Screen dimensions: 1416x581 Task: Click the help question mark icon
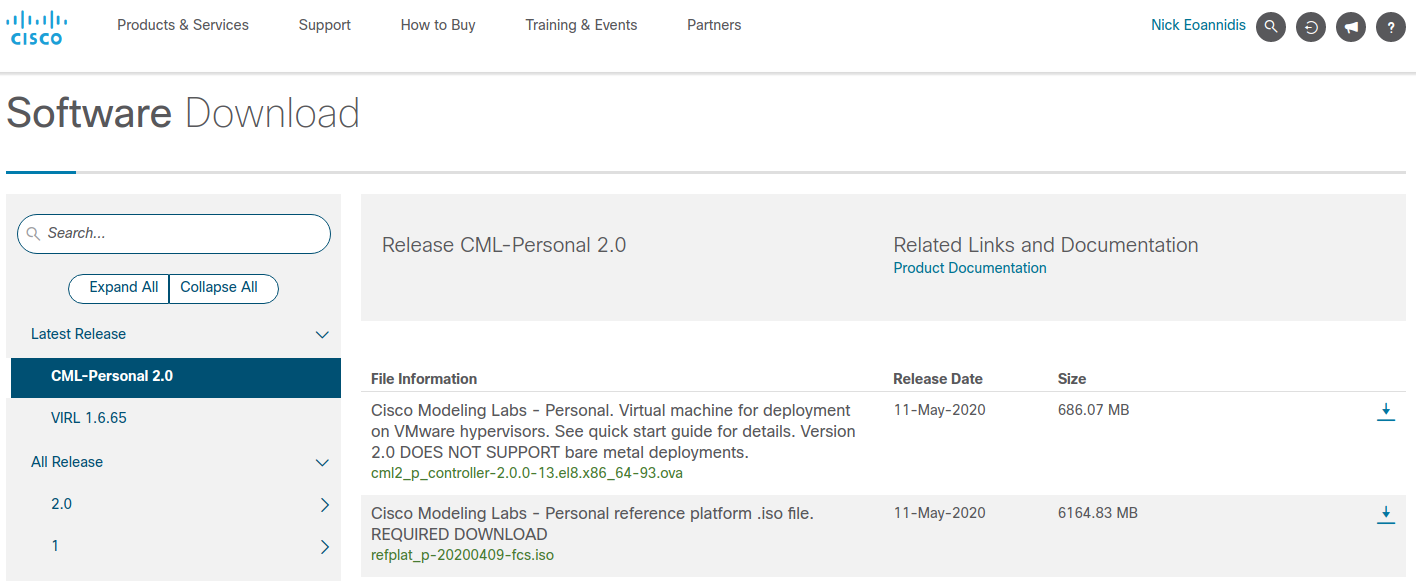[1390, 26]
